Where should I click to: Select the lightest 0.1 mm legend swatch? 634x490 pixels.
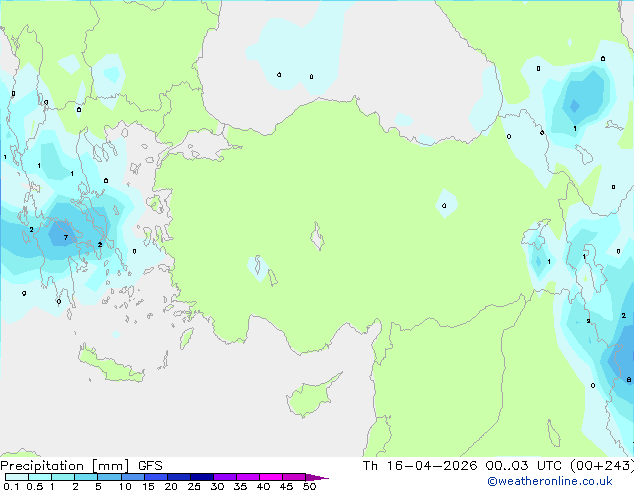(x=17, y=477)
